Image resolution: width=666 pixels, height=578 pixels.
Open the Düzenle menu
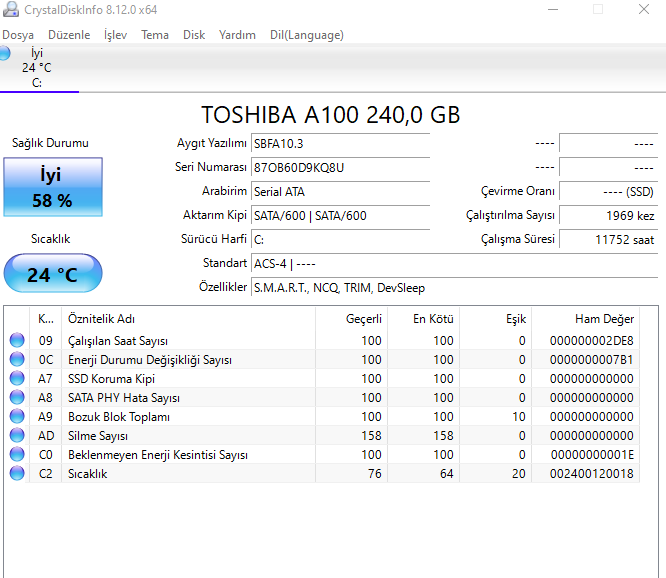tap(69, 35)
